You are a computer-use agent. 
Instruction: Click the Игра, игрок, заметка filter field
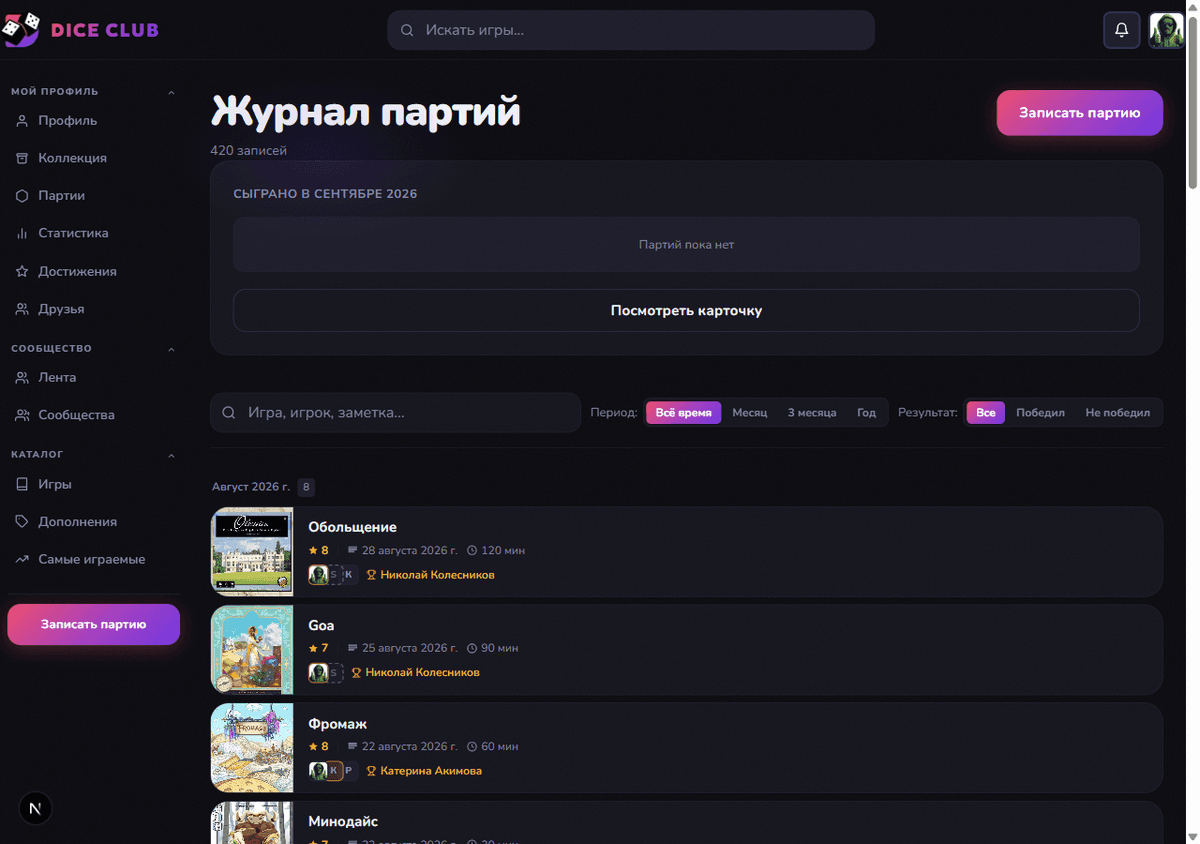pyautogui.click(x=396, y=412)
